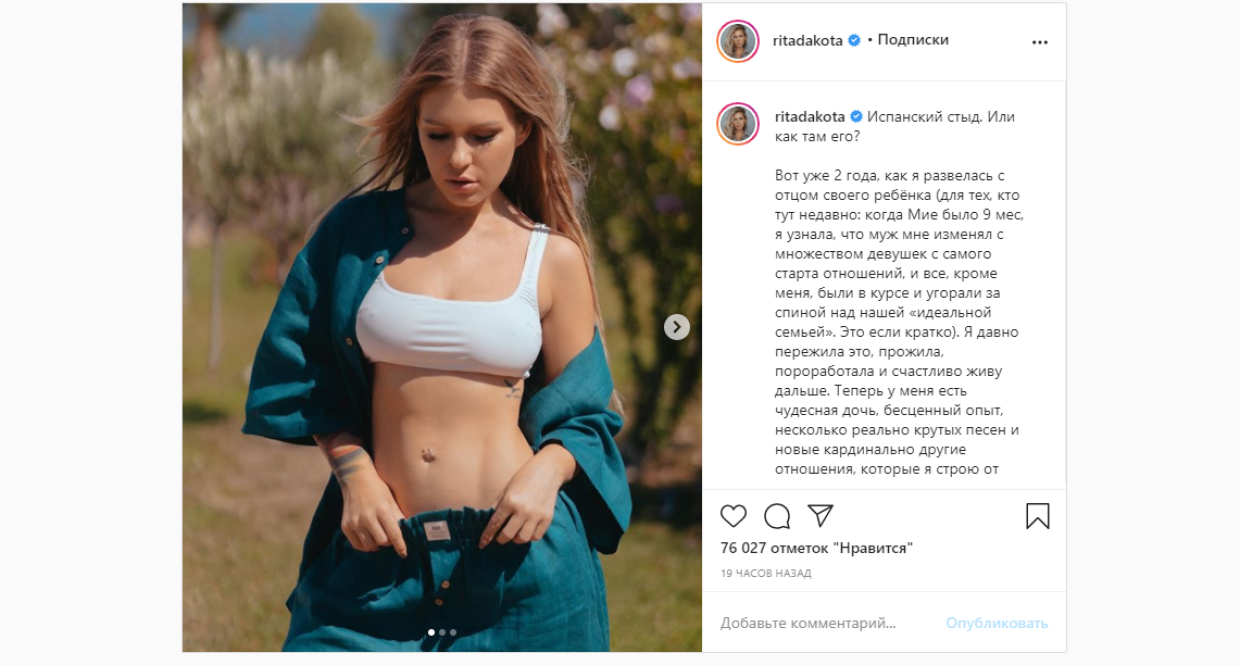The width and height of the screenshot is (1240, 665).
Task: Click the Опубликовать post button
Action: (997, 623)
